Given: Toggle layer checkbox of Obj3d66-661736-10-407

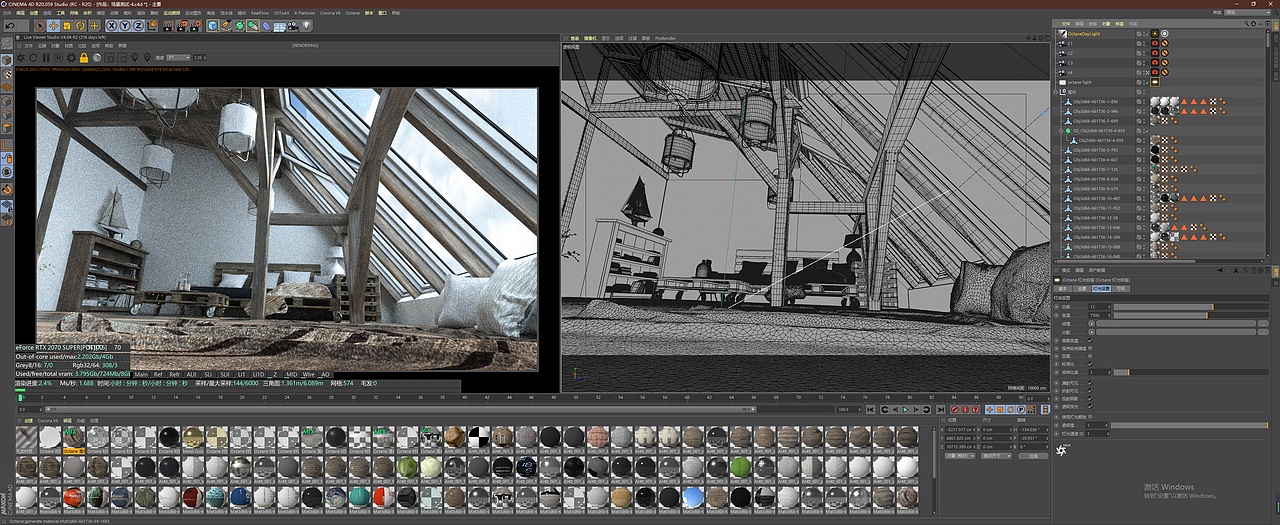Looking at the screenshot, I should pyautogui.click(x=1139, y=198).
